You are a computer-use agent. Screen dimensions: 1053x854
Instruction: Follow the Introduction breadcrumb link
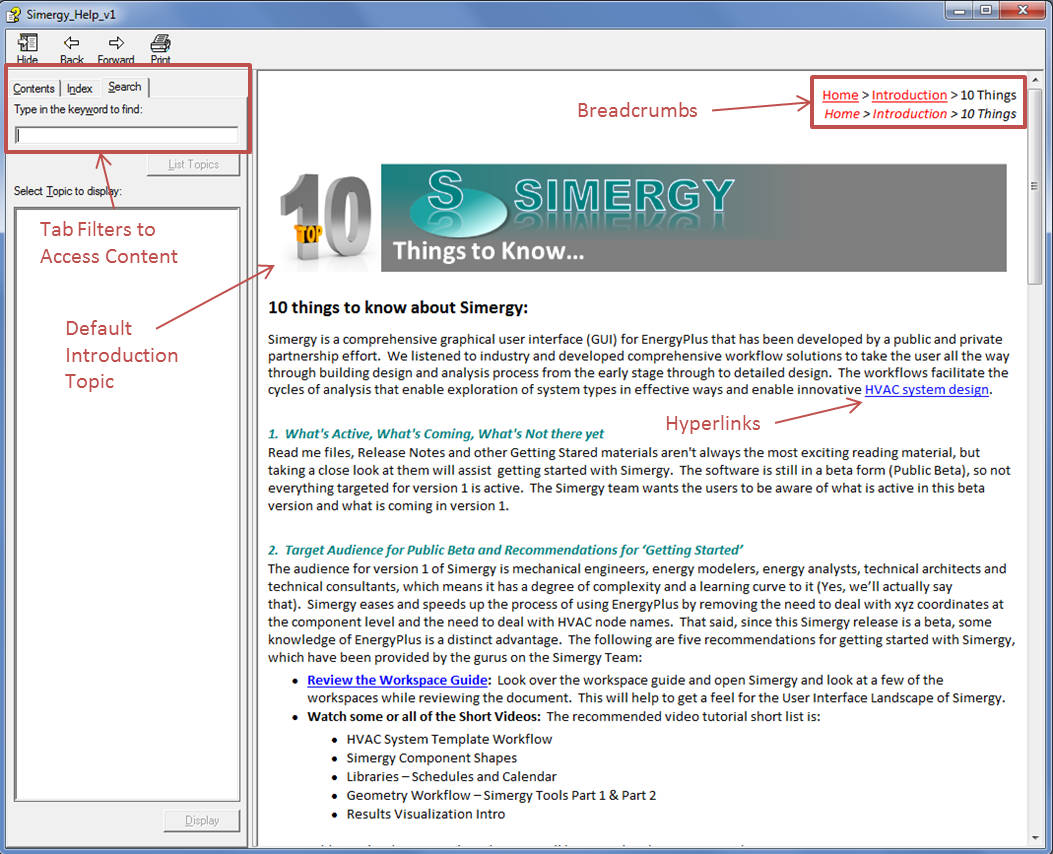coord(909,96)
